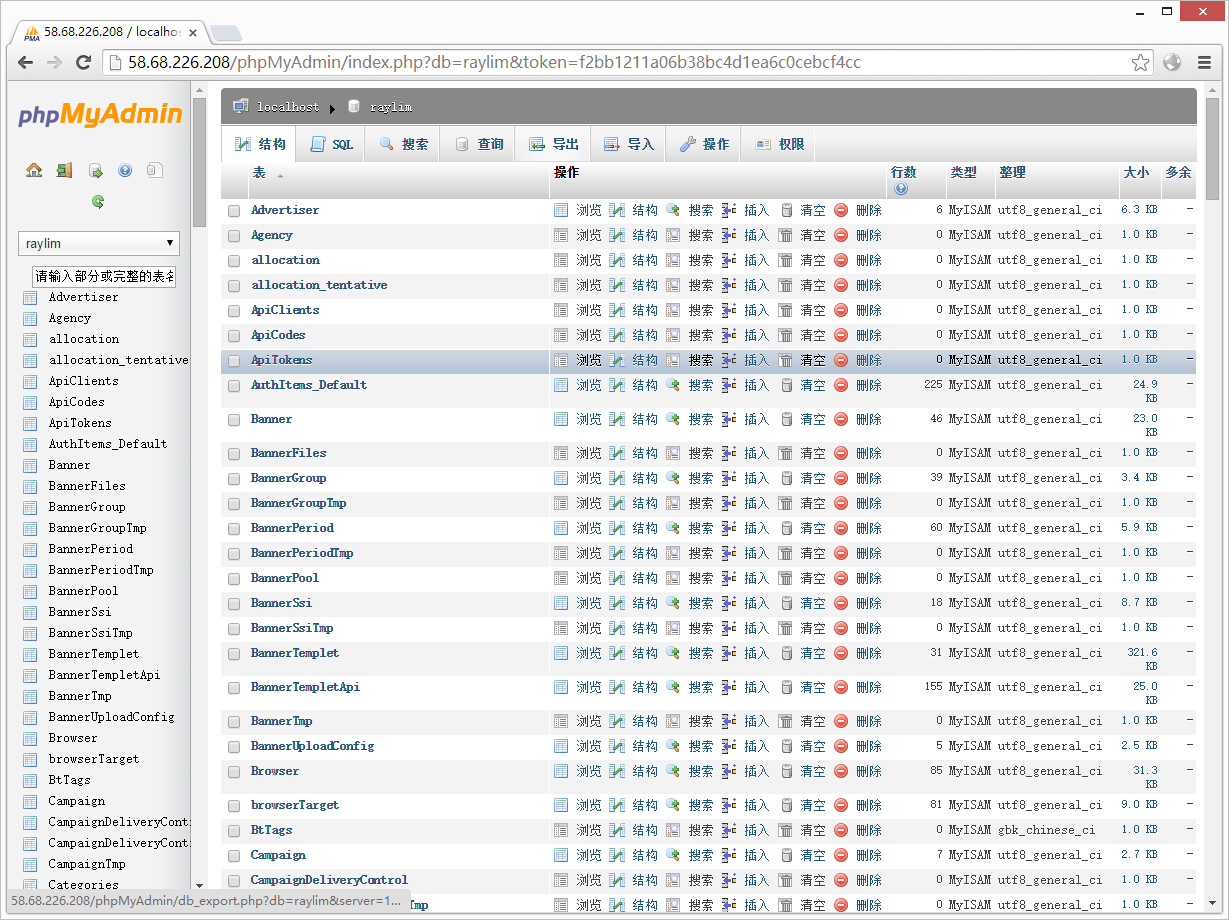The height and width of the screenshot is (920, 1229).
Task: Click the table icon beside Browser in sidebar
Action: [30, 738]
